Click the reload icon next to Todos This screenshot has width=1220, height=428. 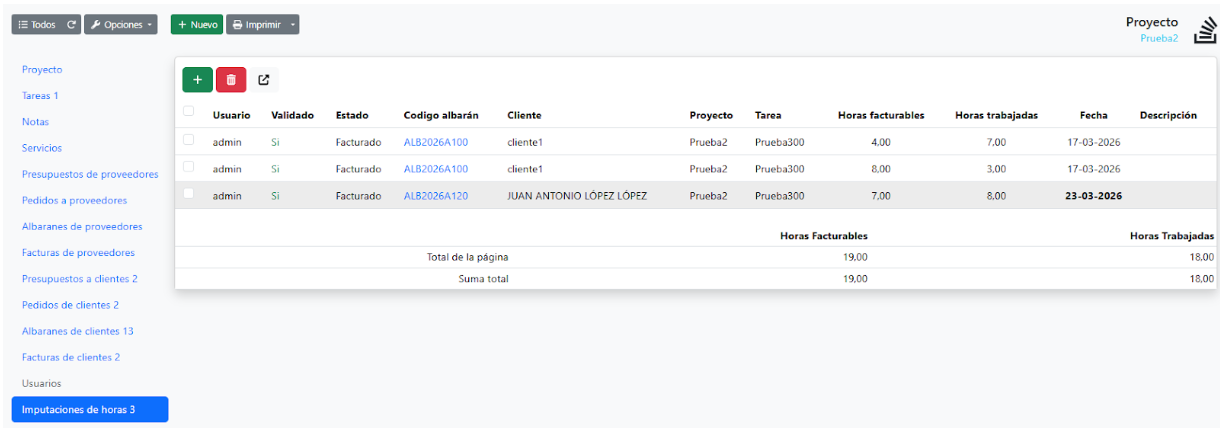tap(71, 25)
